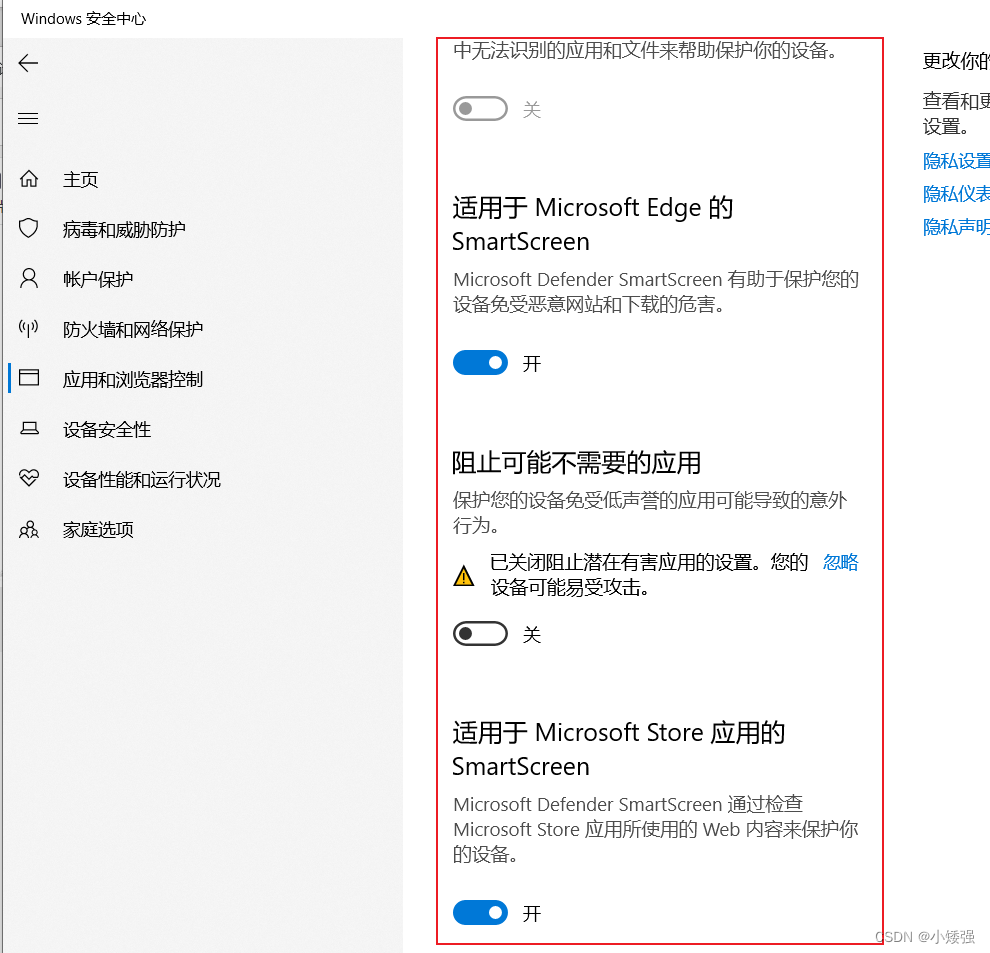Open 设备性能和运行状况 section
Image resolution: width=990 pixels, height=953 pixels.
(141, 479)
